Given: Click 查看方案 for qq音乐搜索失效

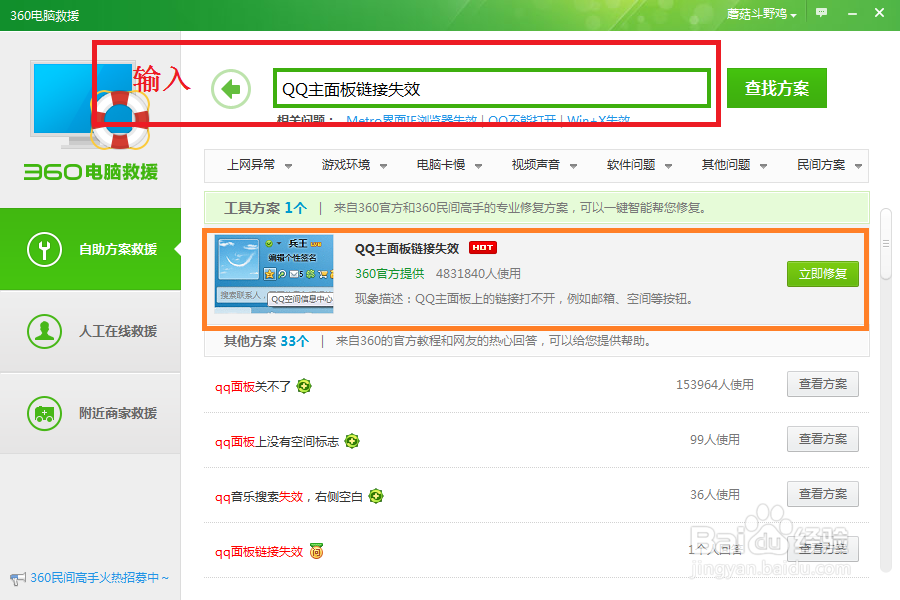Looking at the screenshot, I should pos(823,494).
